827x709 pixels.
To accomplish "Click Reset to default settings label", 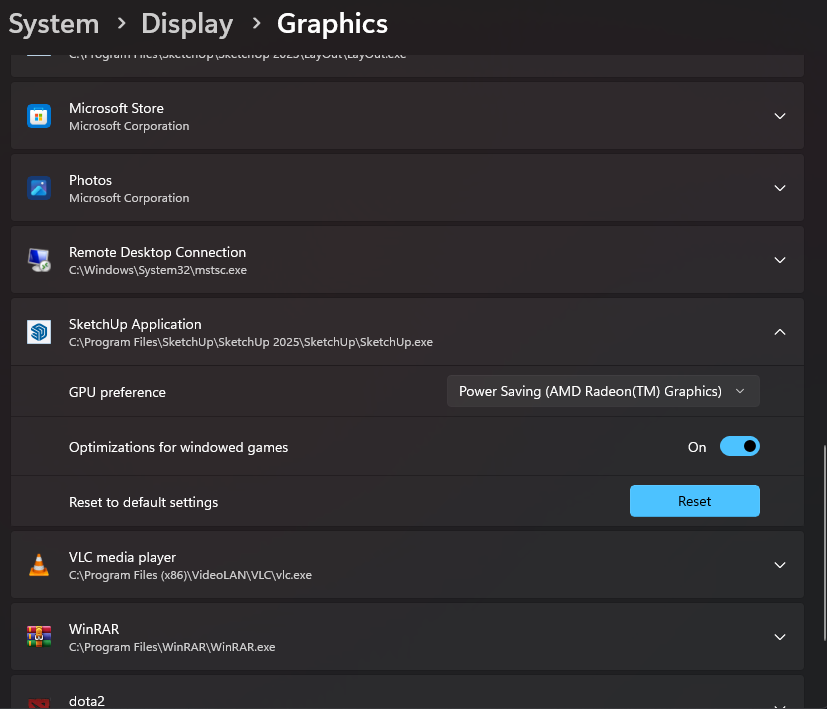I will tap(143, 502).
